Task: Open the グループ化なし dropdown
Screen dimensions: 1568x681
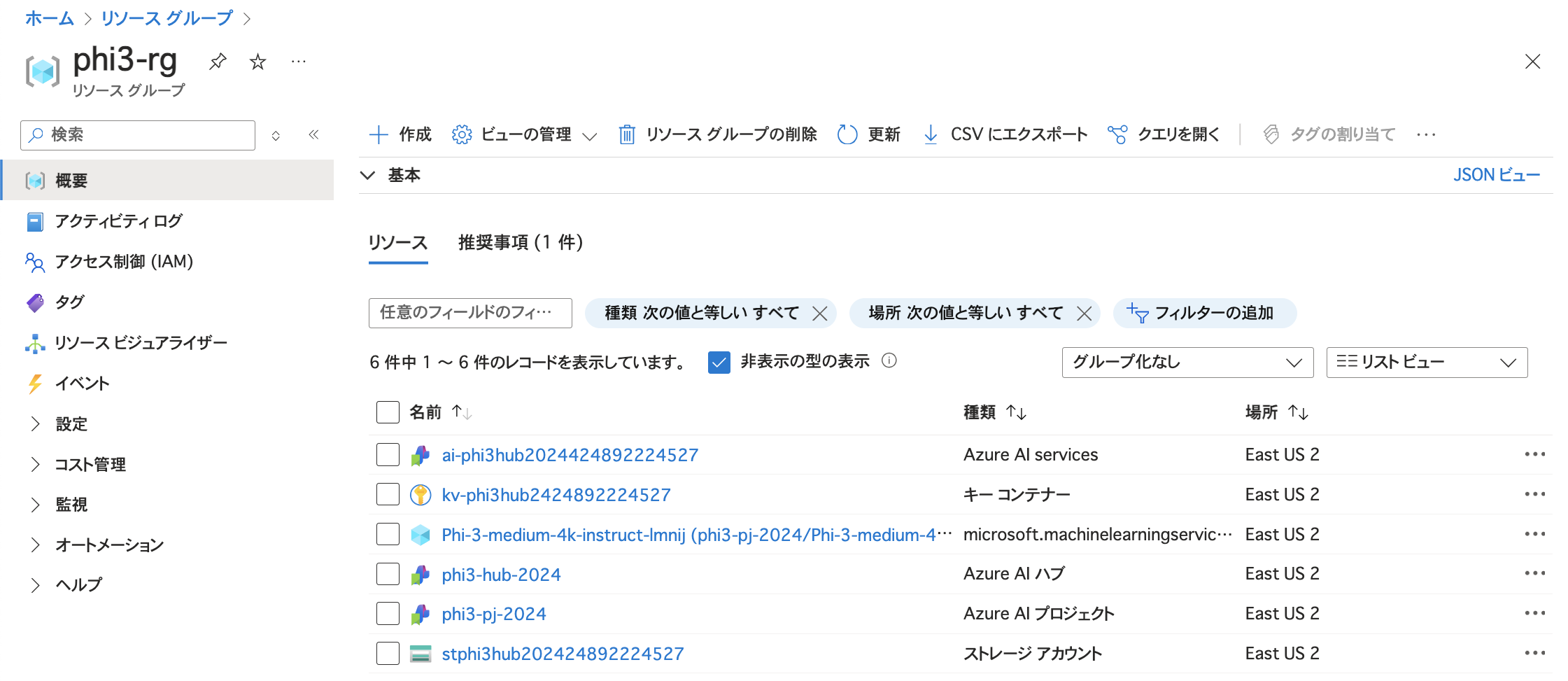Action: [1187, 362]
